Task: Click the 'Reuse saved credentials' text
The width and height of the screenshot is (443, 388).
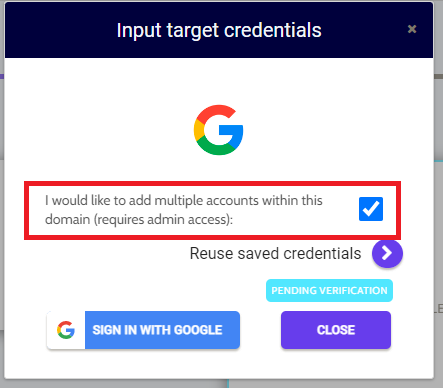Action: (x=275, y=253)
